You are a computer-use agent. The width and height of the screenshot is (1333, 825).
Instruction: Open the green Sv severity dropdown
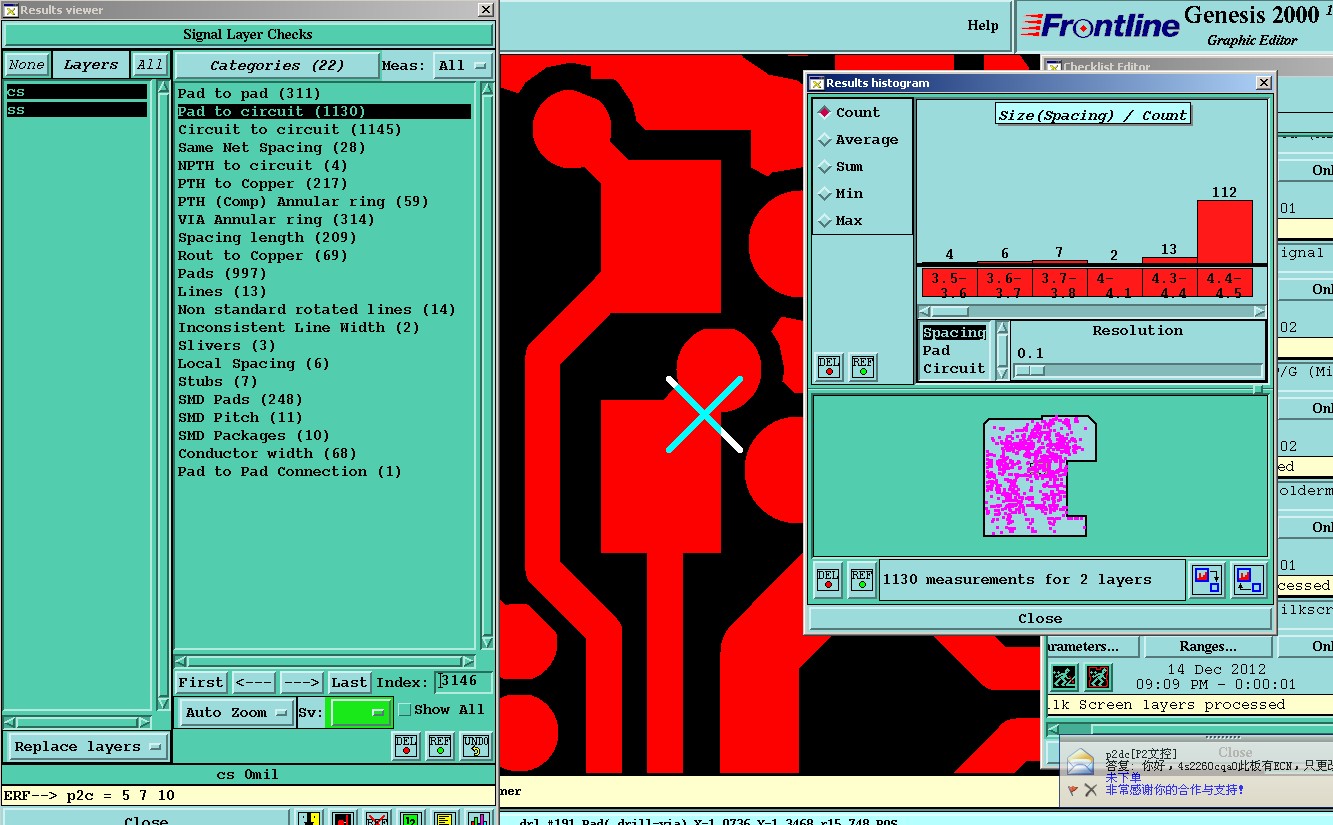click(x=361, y=713)
